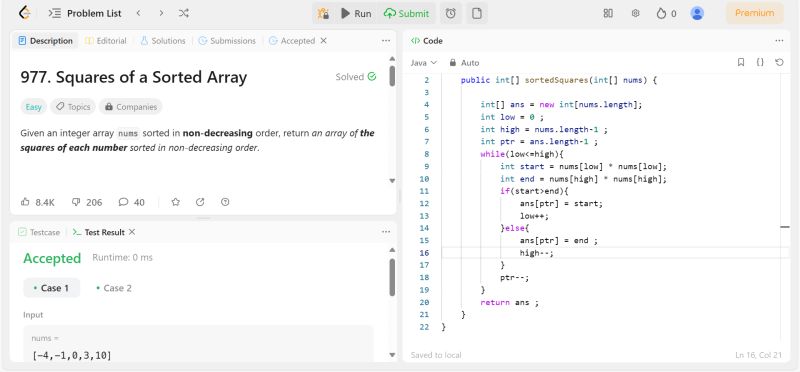Click line number 16 in editor
The height and width of the screenshot is (372, 800).
(424, 253)
